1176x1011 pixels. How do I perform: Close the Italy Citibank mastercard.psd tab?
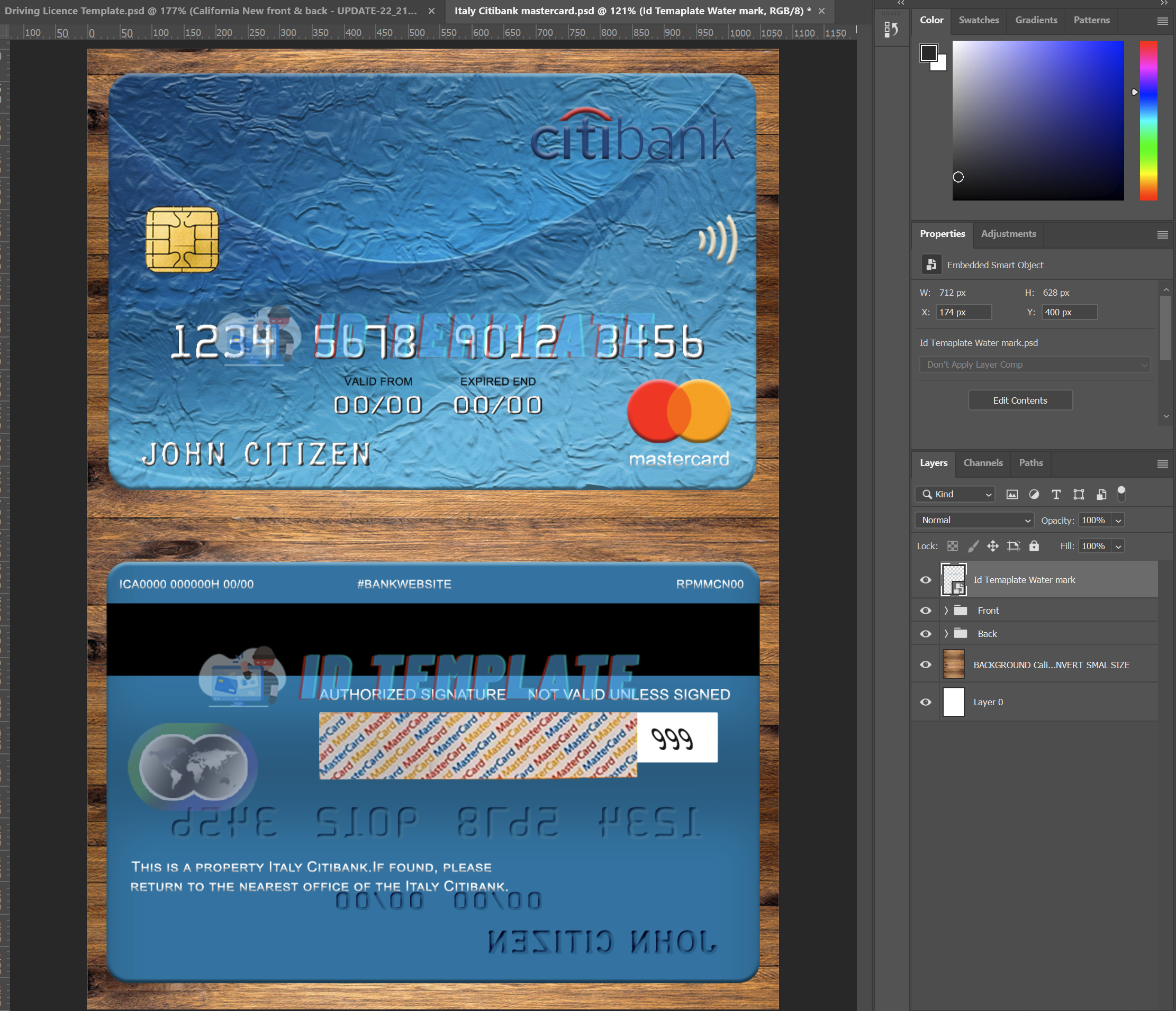821,11
